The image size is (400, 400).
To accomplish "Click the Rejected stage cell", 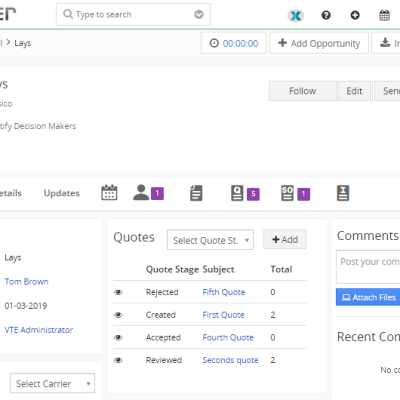I will coord(162,292).
